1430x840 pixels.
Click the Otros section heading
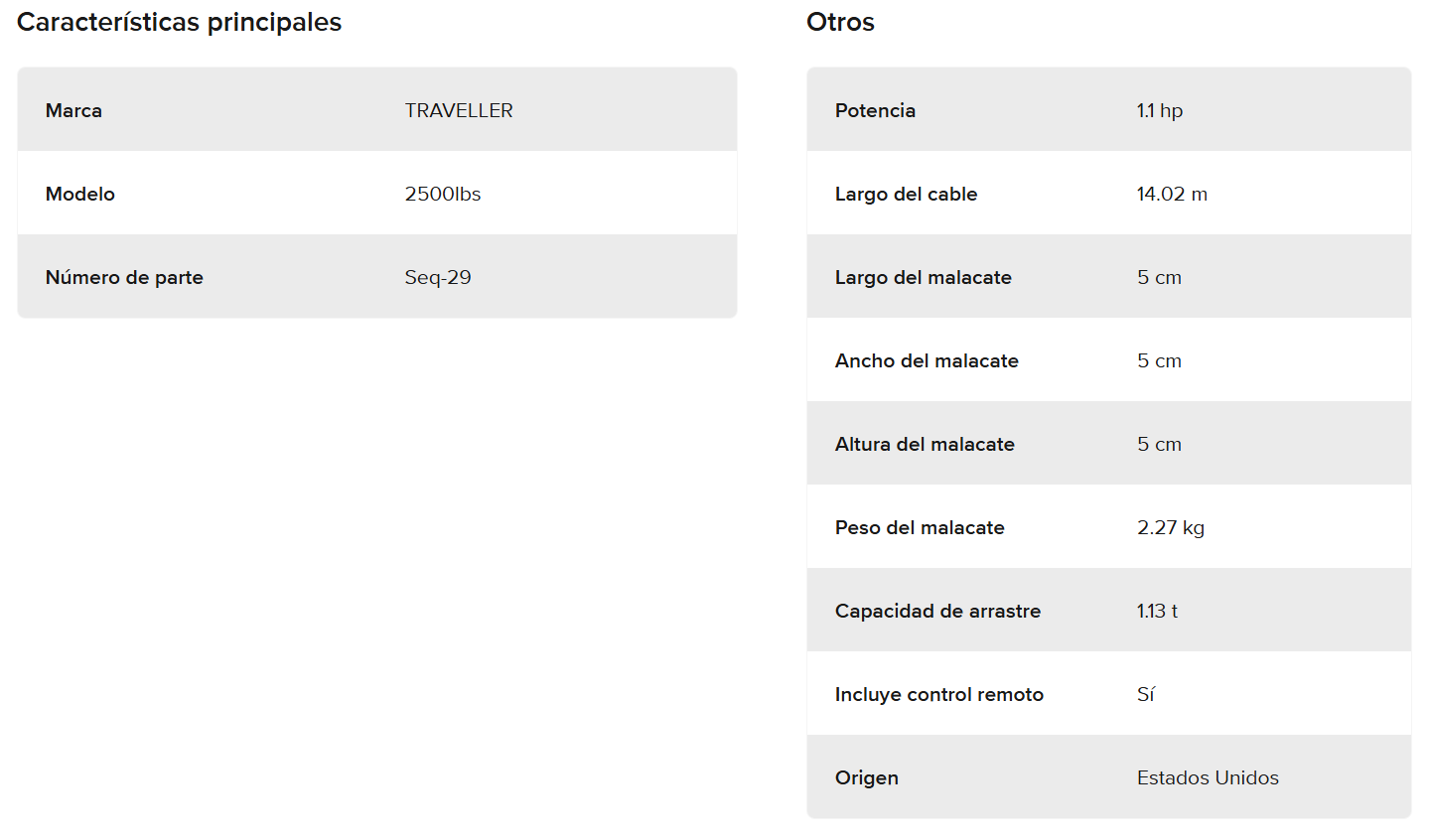click(840, 22)
